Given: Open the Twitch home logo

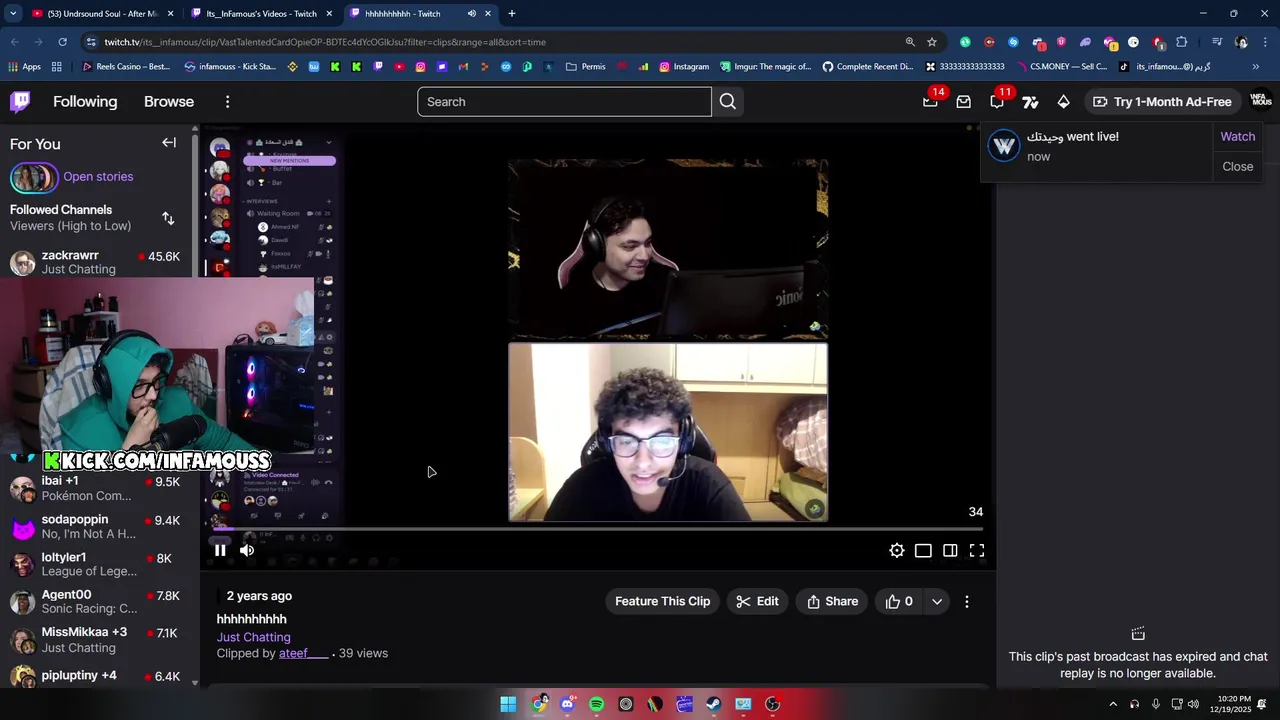Looking at the screenshot, I should [x=20, y=101].
